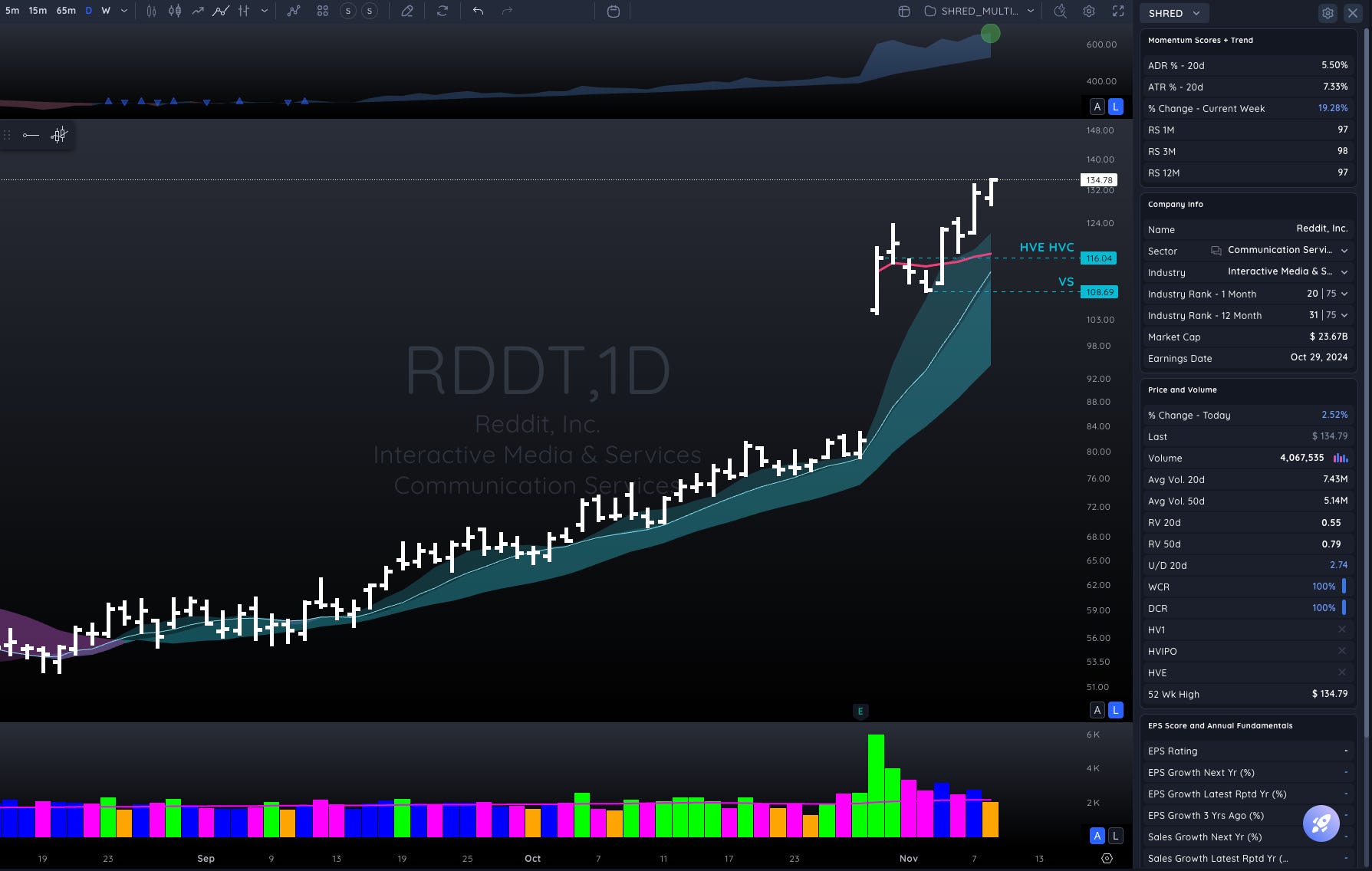Click the WCR 100% blue bar indicator
1372x871 pixels.
pyautogui.click(x=1344, y=587)
